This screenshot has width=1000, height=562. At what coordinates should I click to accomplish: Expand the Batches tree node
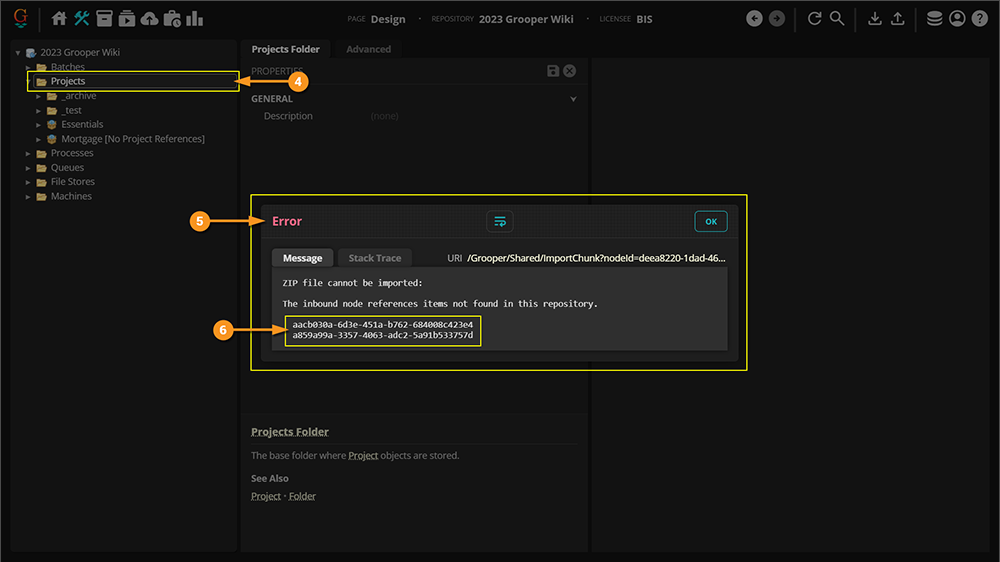click(x=29, y=67)
